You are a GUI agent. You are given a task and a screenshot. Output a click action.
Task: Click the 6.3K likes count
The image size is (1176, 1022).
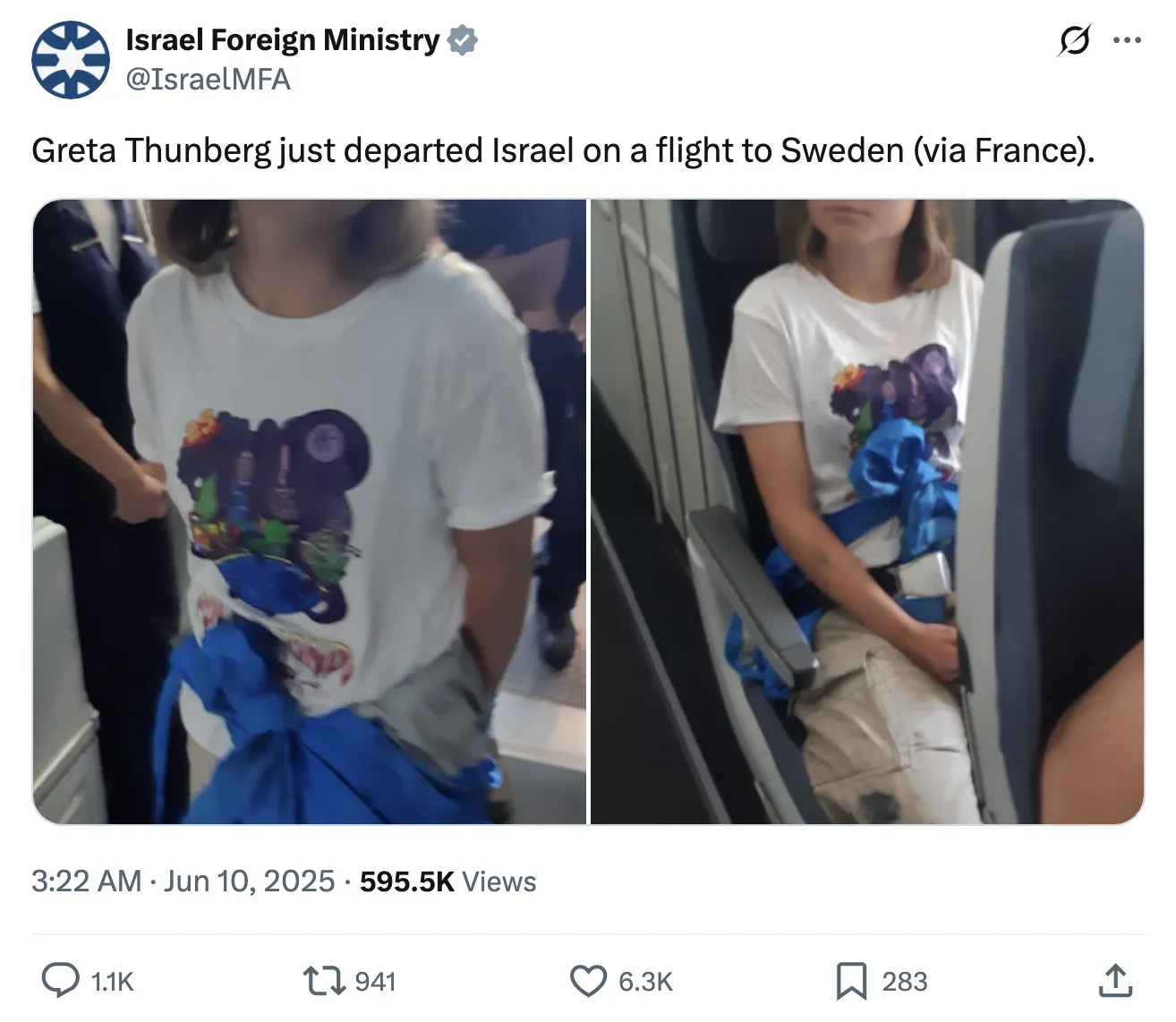click(x=645, y=982)
